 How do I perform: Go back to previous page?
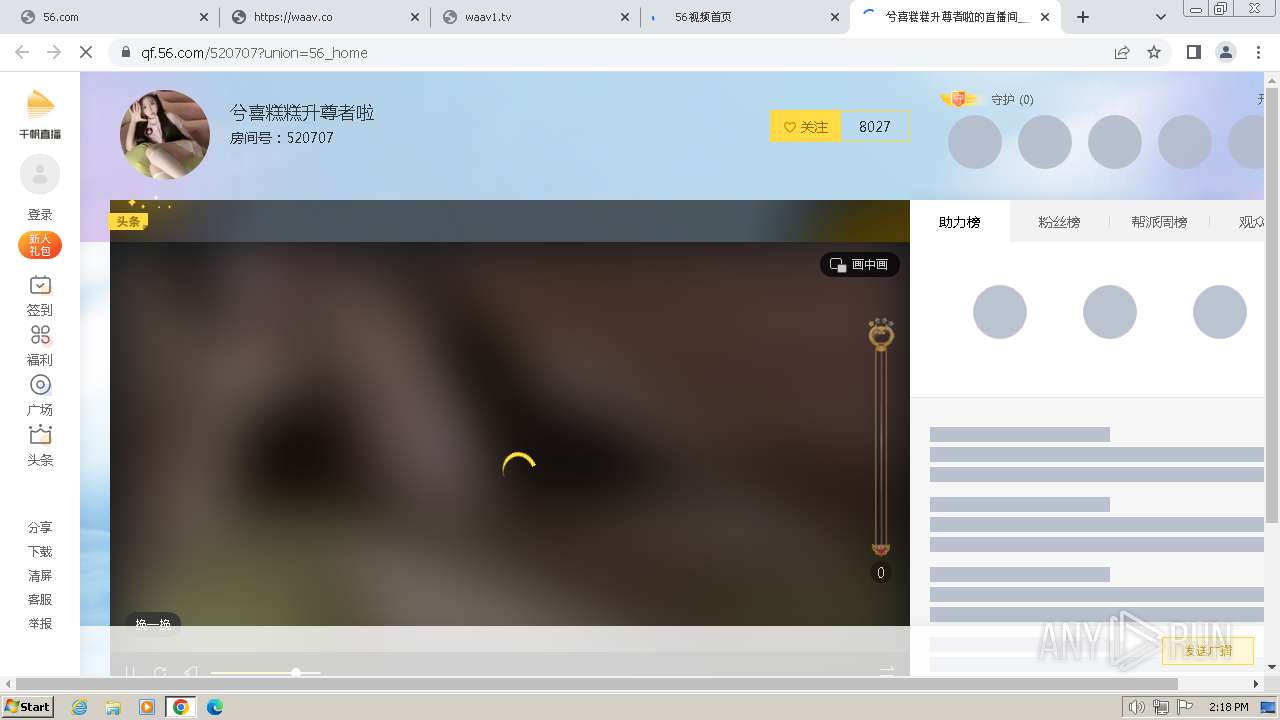point(22,52)
